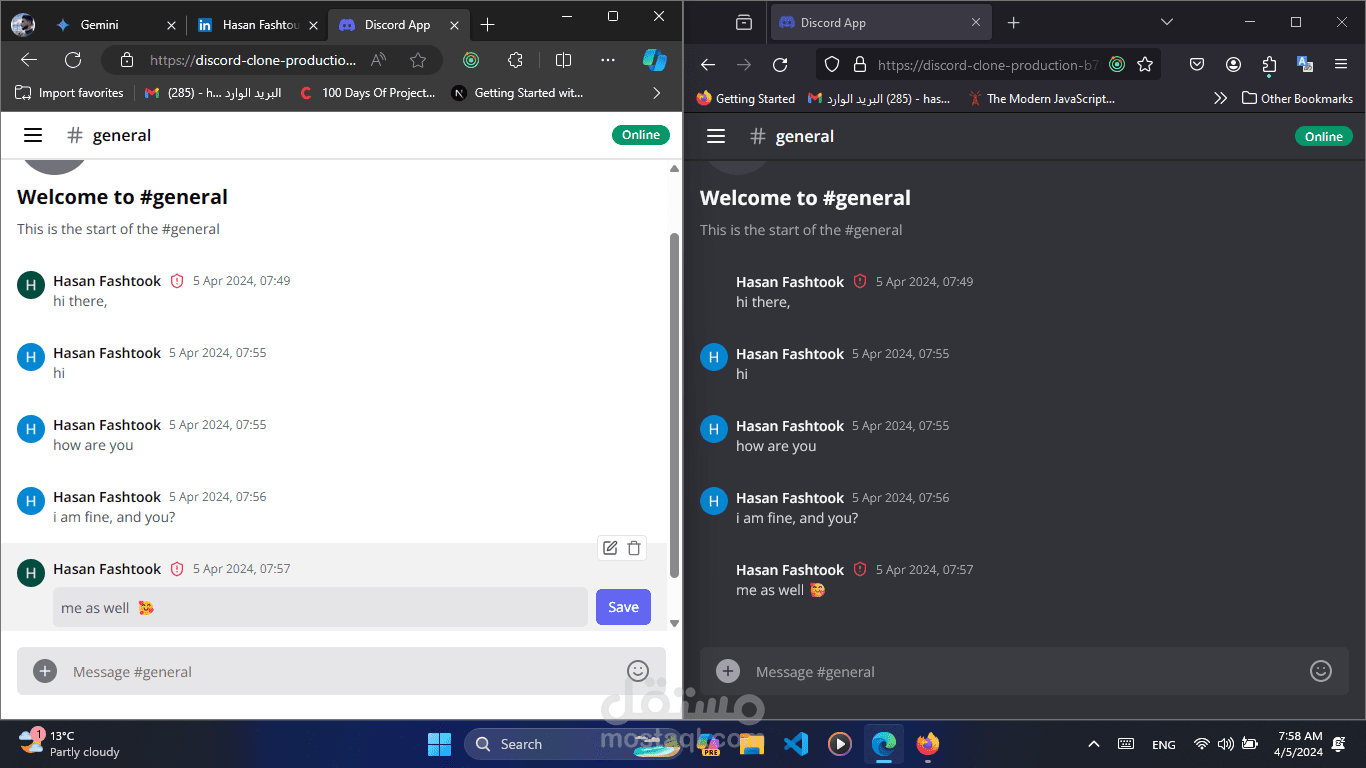Click the Message #general input in Edge

coord(343,671)
